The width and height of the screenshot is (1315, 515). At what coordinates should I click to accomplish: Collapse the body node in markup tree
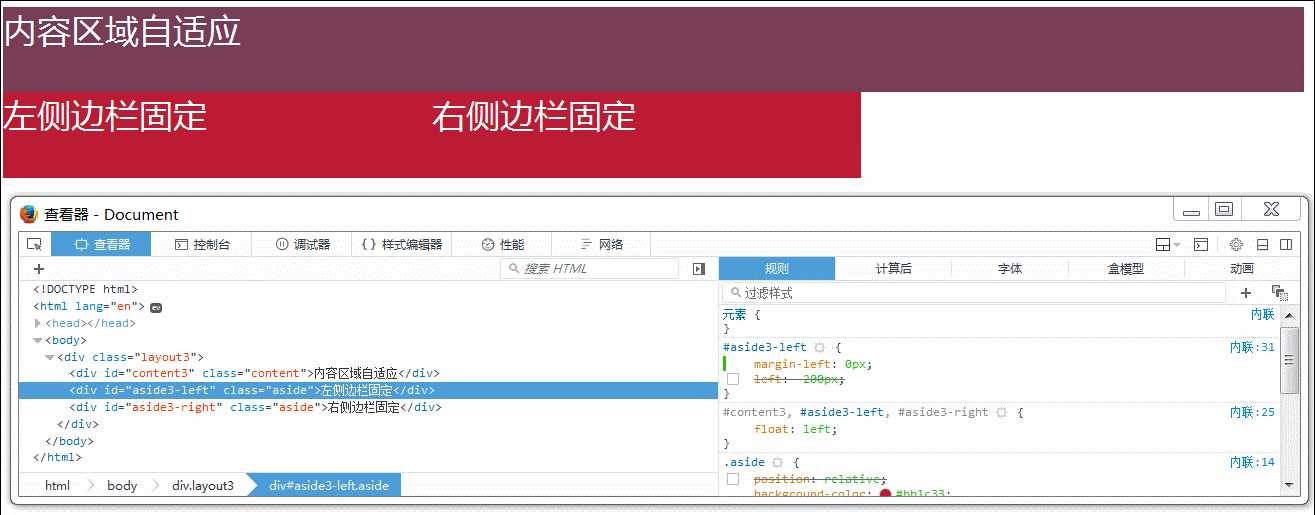click(38, 340)
